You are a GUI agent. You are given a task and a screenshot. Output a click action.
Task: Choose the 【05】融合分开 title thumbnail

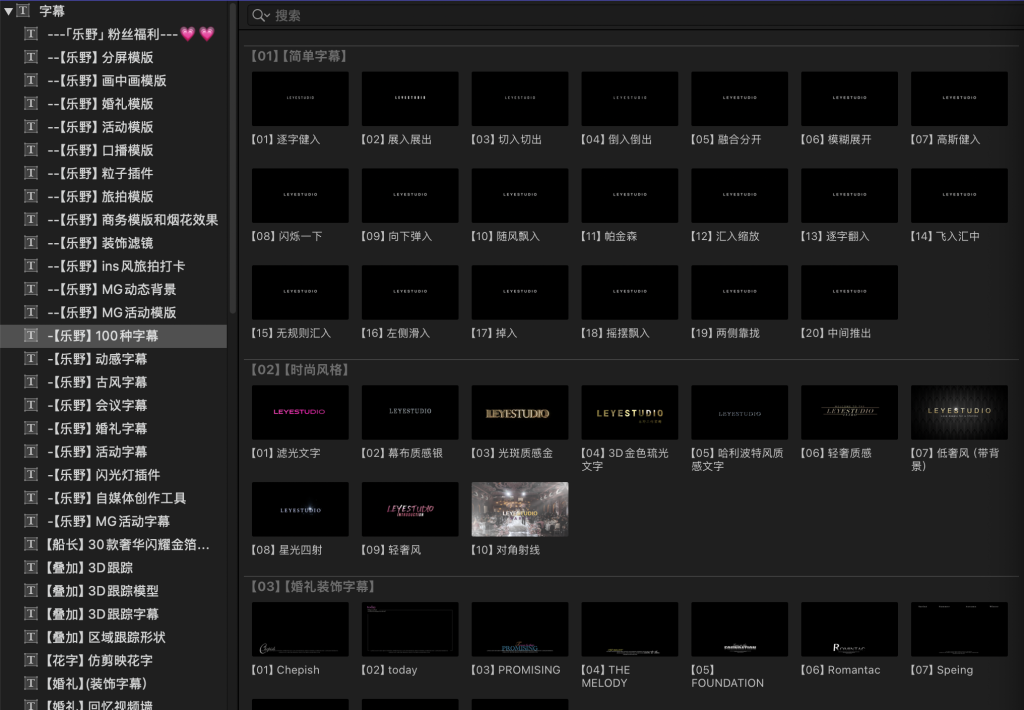739,99
